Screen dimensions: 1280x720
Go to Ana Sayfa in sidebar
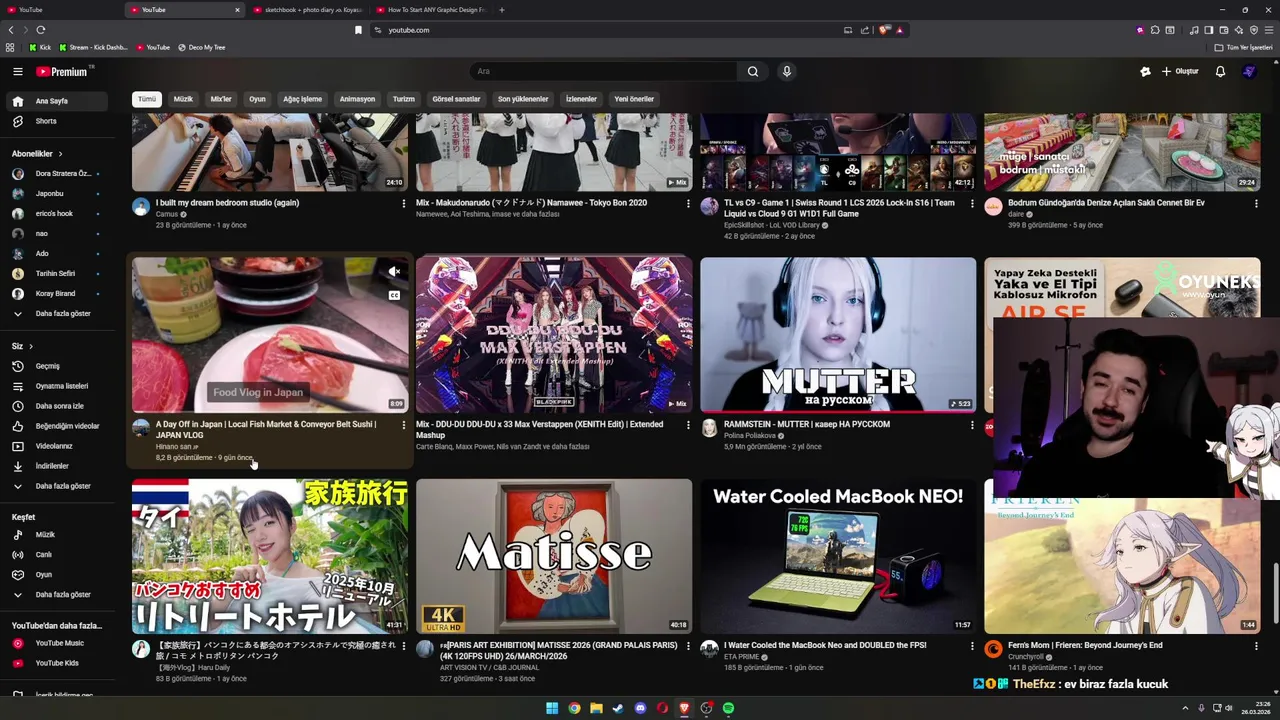[58, 101]
